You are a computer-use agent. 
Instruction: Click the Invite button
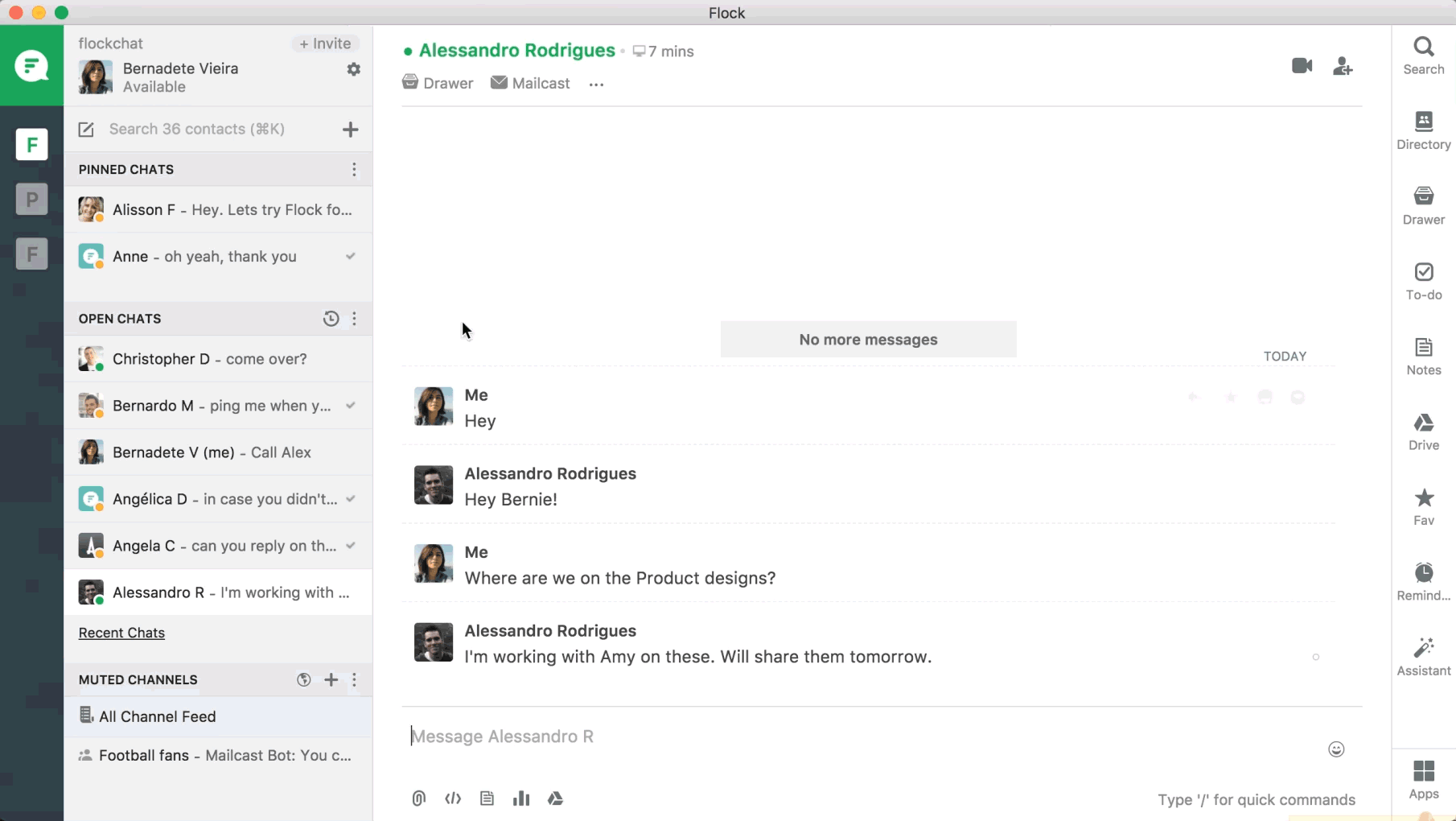325,43
